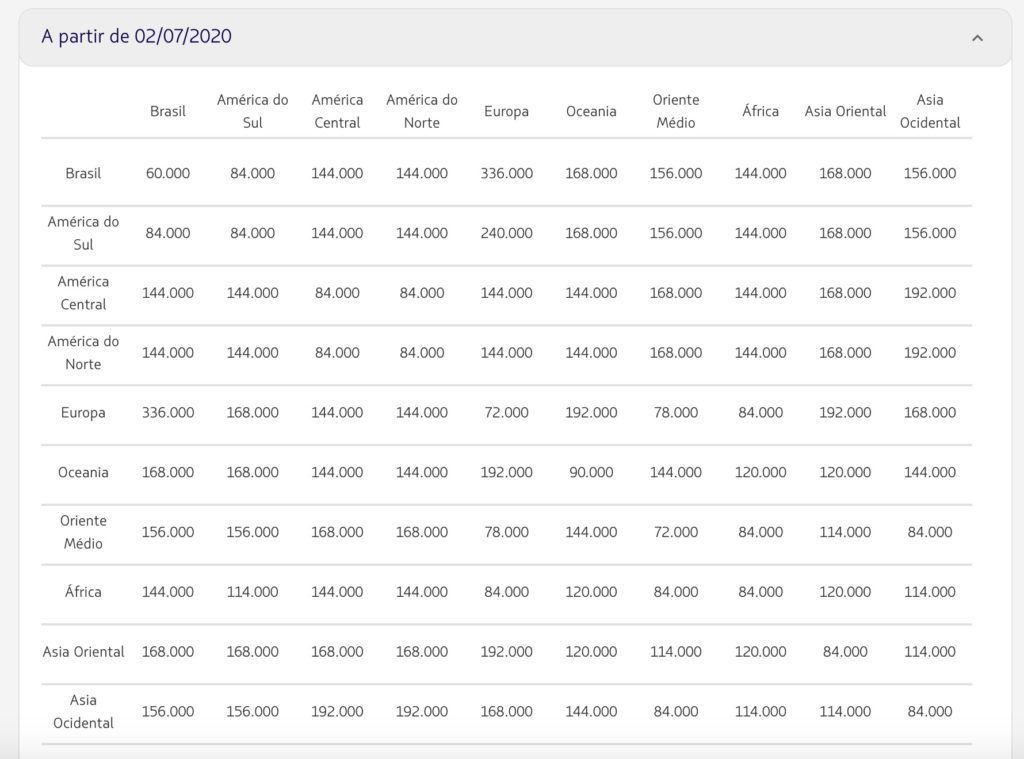Select the 'América Central' column header
This screenshot has width=1024, height=759.
click(337, 111)
